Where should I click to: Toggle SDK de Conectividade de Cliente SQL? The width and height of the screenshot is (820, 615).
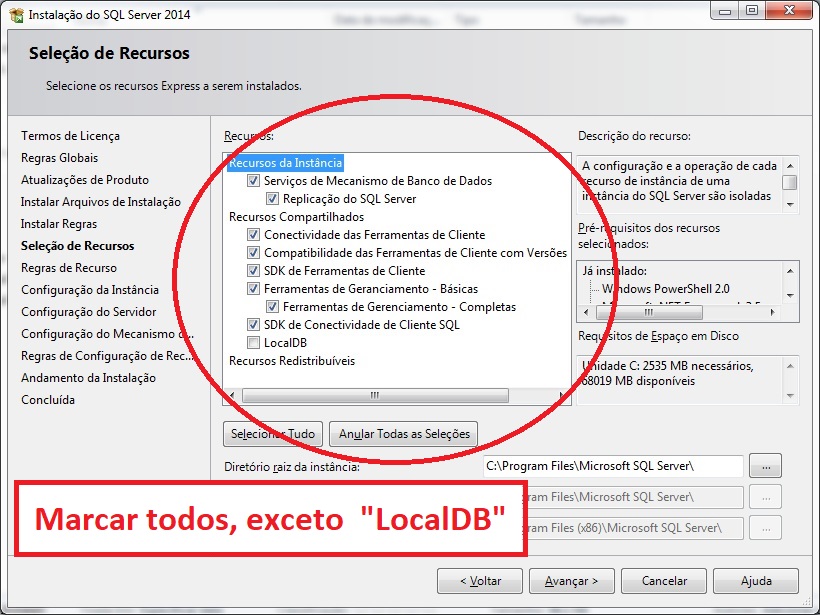pos(253,325)
